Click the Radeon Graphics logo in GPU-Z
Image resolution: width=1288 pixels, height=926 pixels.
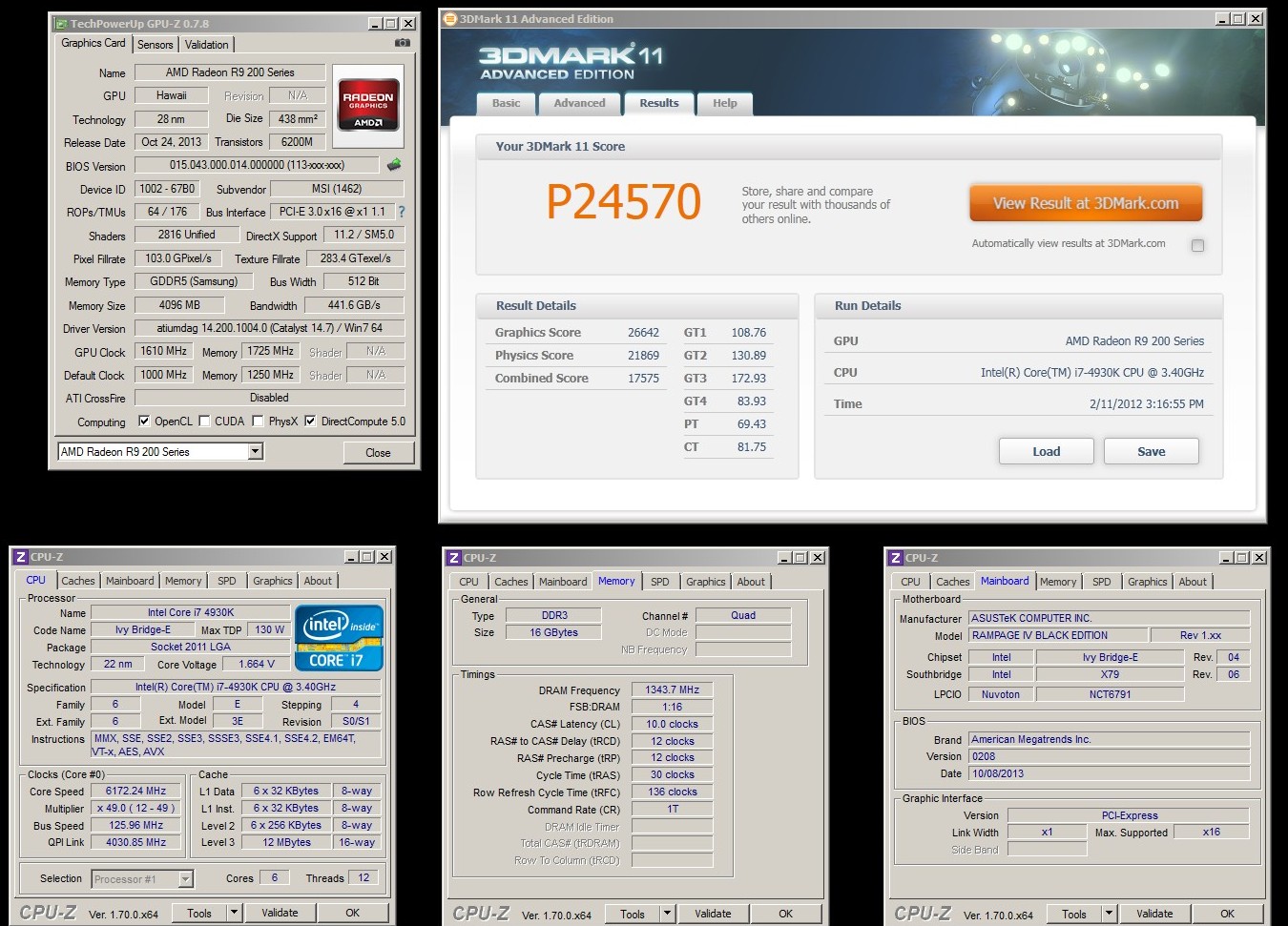click(x=368, y=105)
